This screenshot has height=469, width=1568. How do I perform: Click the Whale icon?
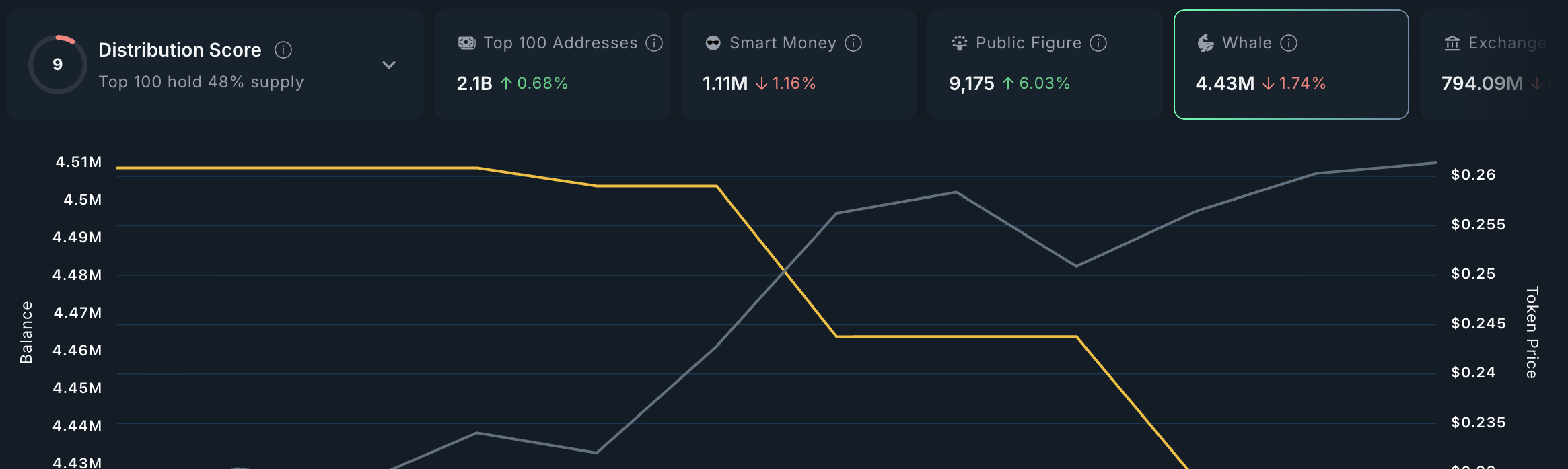[1205, 43]
